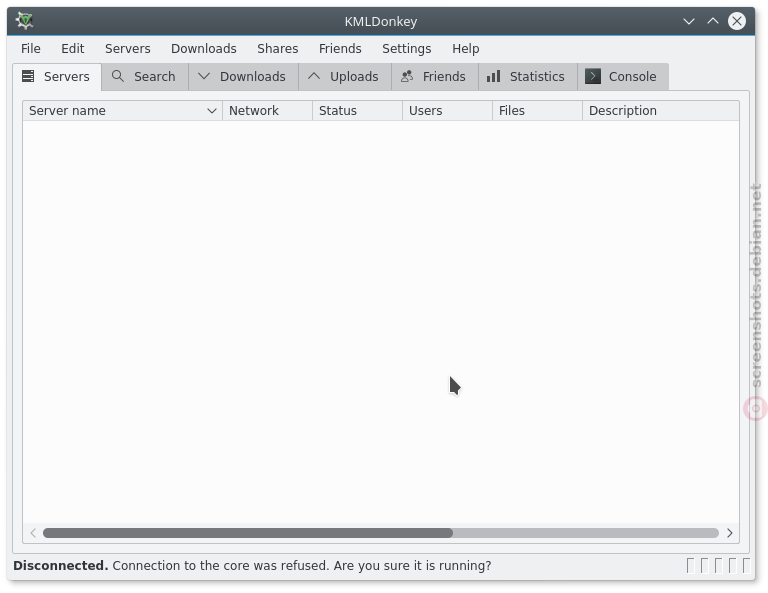Open the File menu

point(31,48)
